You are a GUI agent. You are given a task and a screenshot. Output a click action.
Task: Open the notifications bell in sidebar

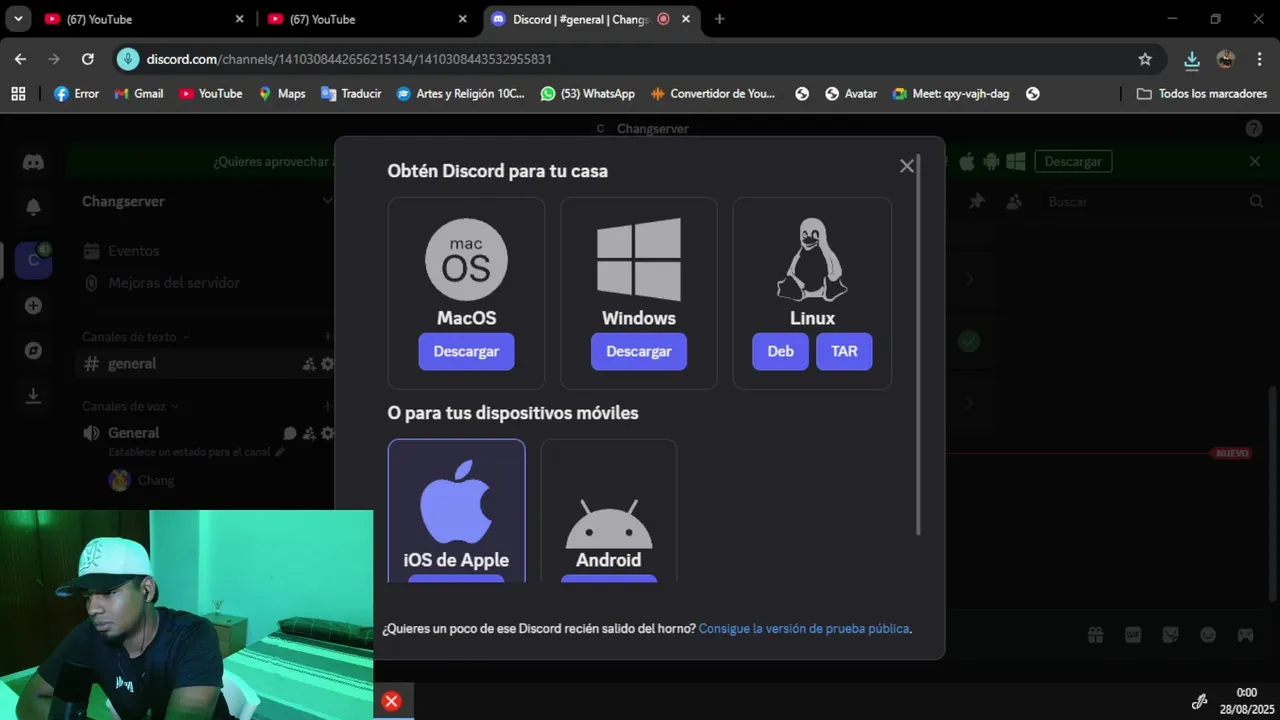[33, 207]
